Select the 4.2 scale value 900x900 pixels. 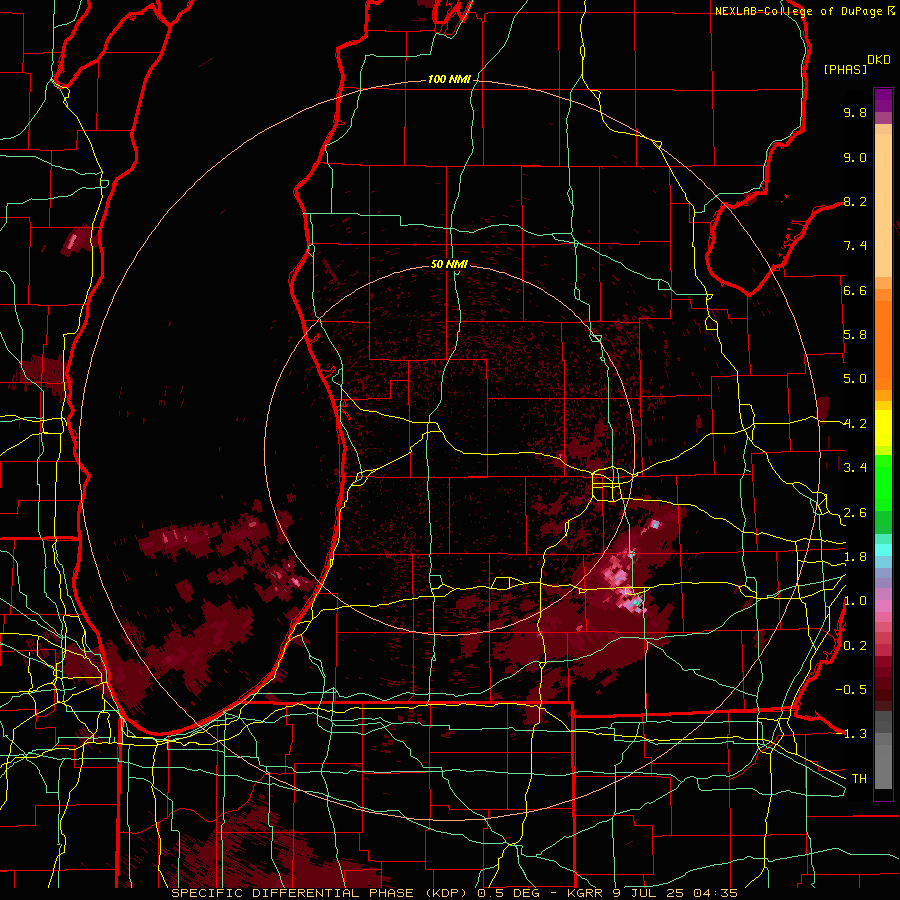(855, 424)
